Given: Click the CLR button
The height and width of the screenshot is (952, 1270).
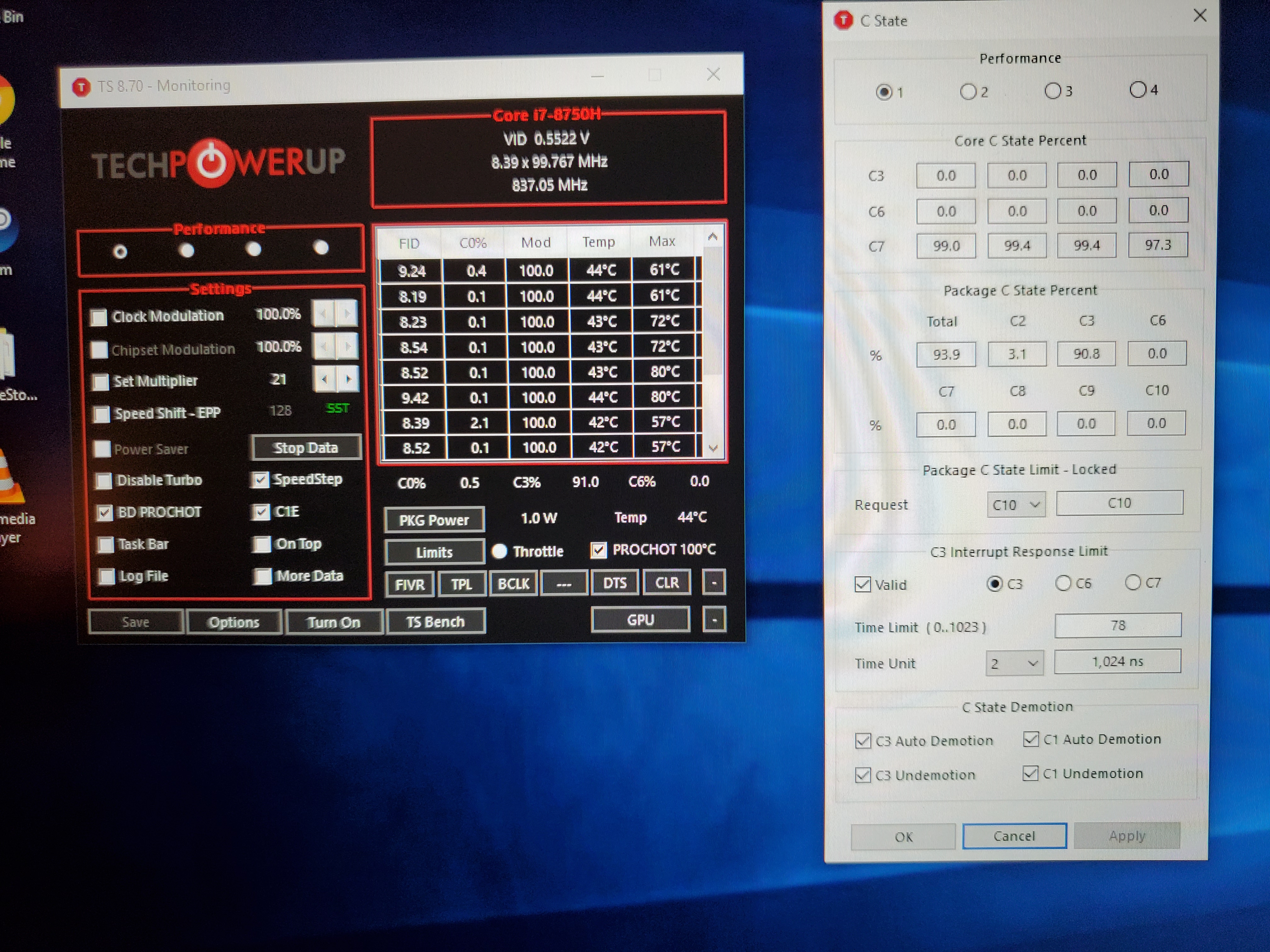Looking at the screenshot, I should [666, 582].
